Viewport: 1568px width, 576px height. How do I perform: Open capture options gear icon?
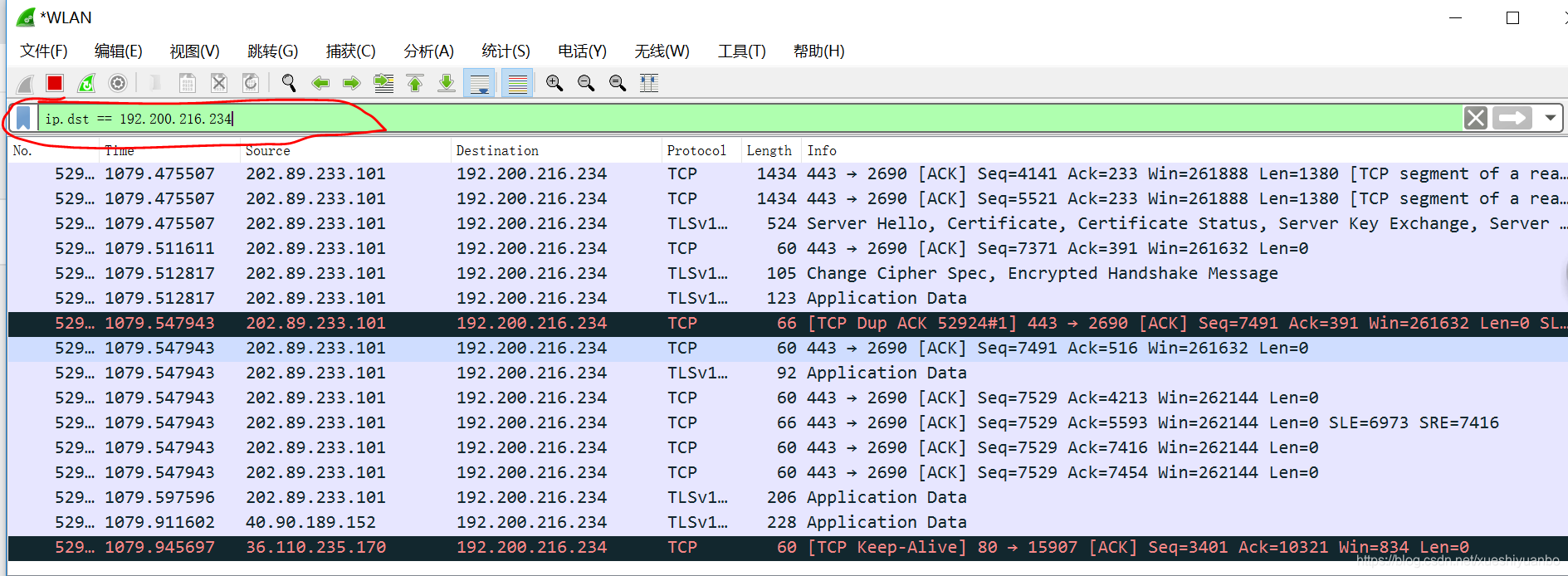click(118, 83)
